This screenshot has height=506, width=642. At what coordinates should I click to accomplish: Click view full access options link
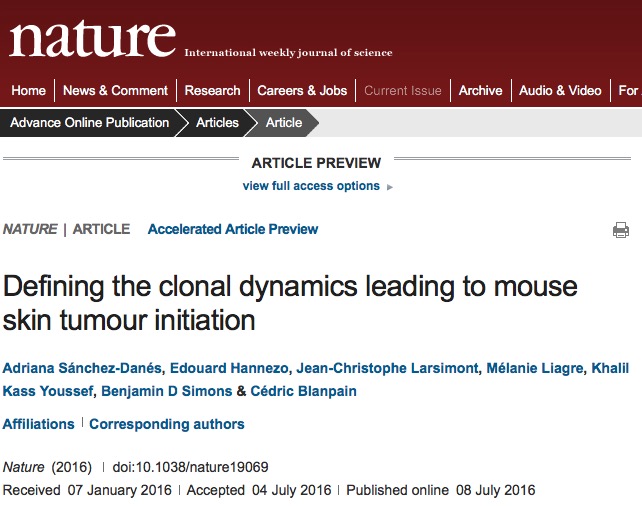point(311,186)
